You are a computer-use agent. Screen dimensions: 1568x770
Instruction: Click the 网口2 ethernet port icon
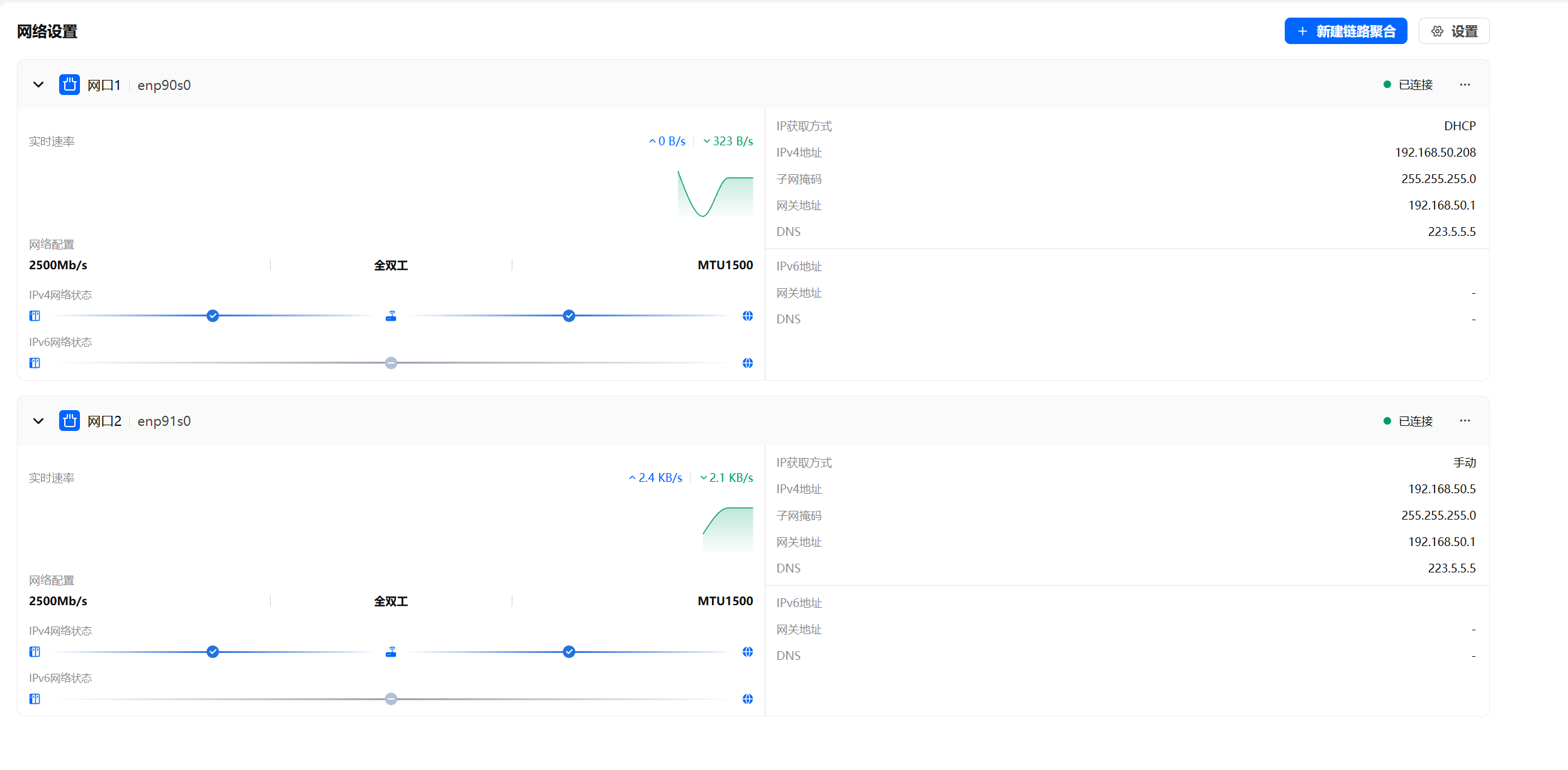(69, 420)
